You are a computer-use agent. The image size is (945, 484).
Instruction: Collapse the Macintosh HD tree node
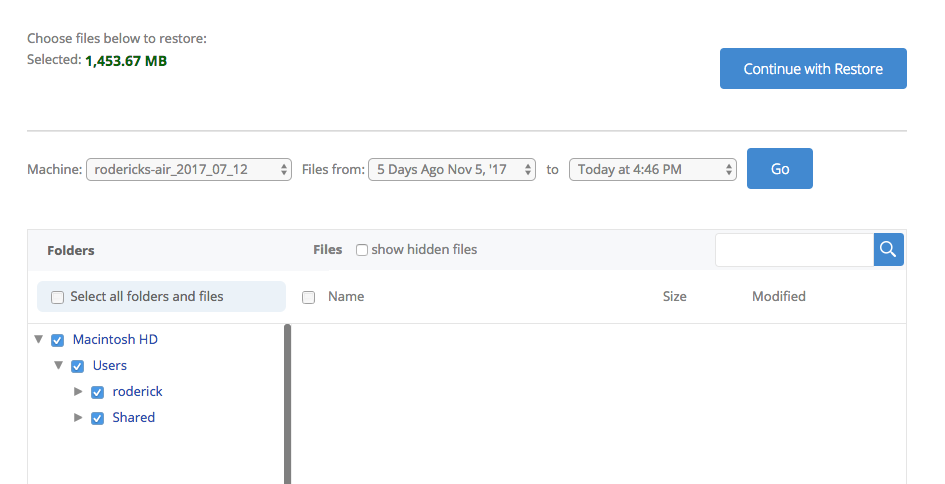coord(39,339)
